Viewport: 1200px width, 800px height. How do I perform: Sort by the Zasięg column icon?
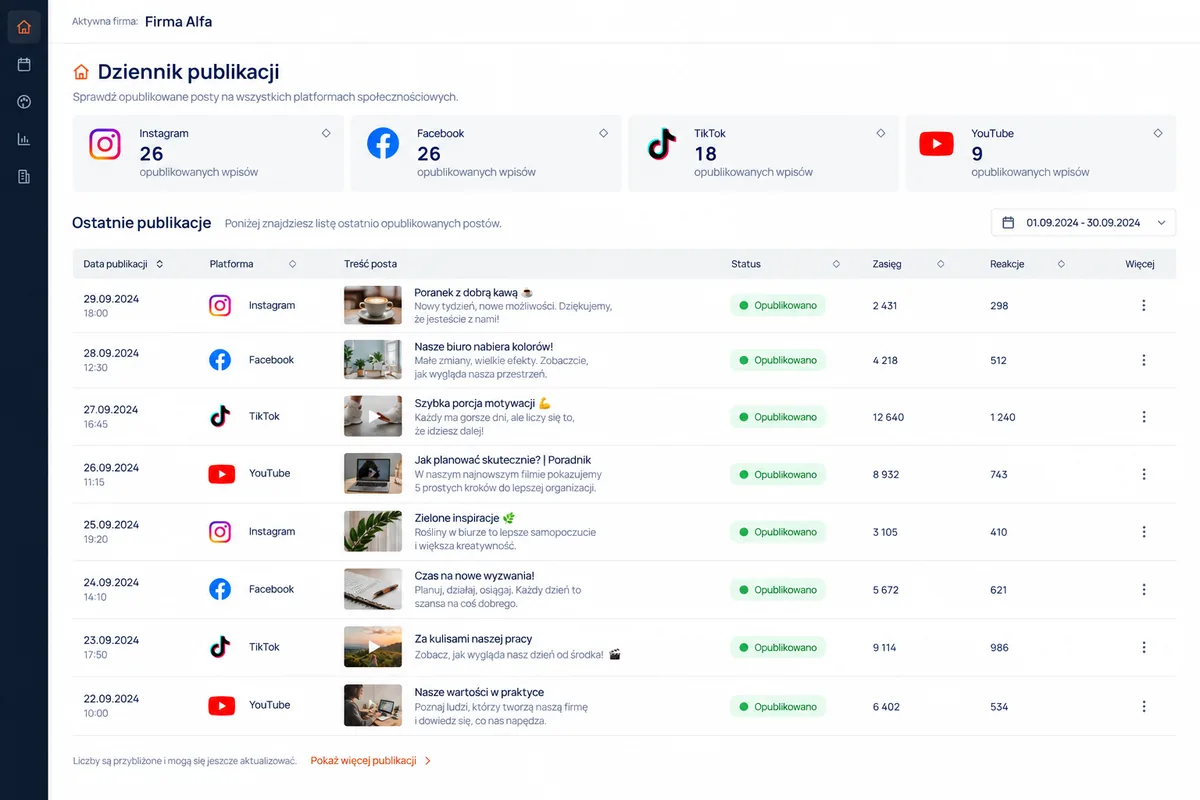point(940,264)
